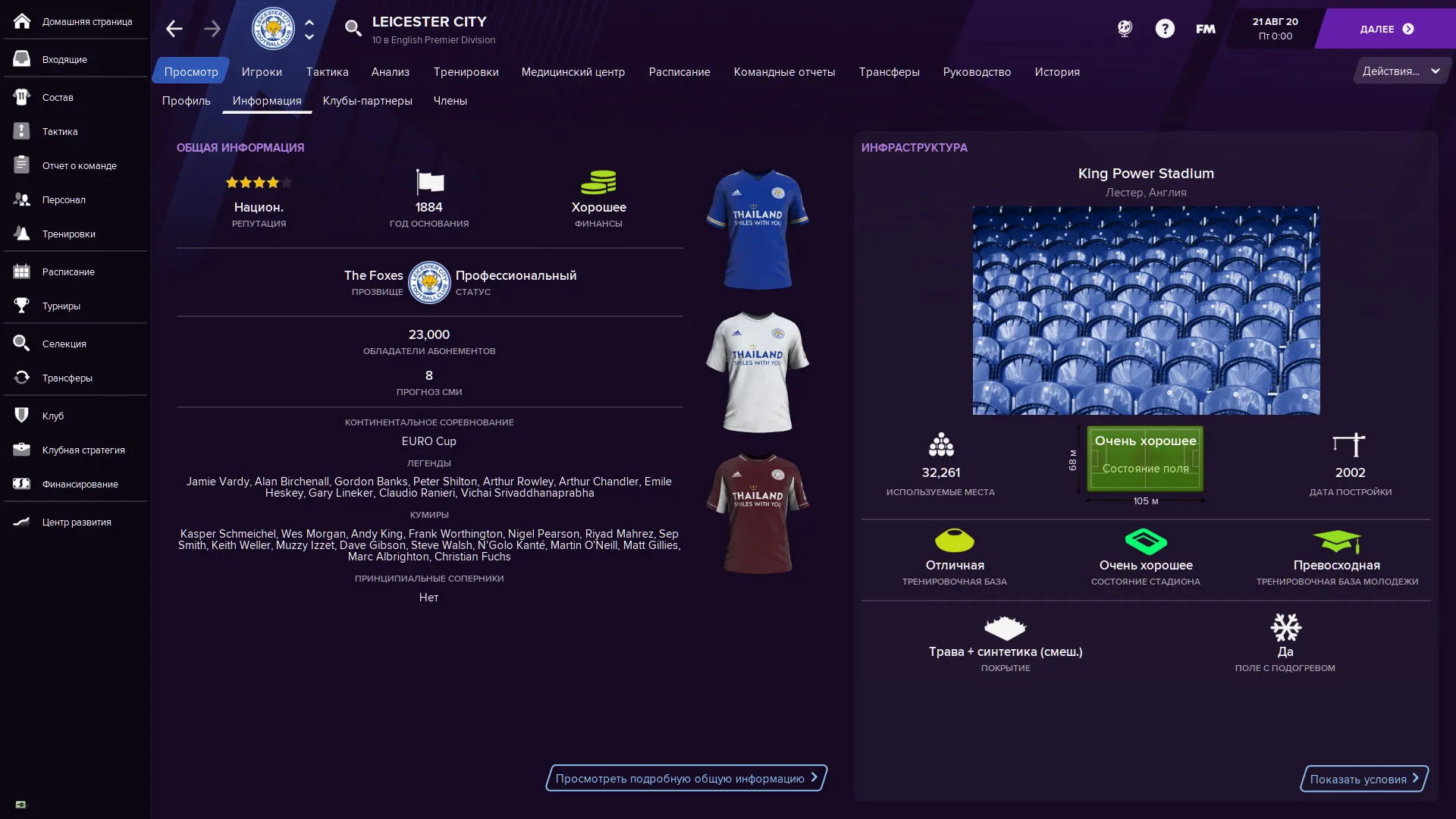
Task: Click the notifications globe icon
Action: tap(1125, 29)
